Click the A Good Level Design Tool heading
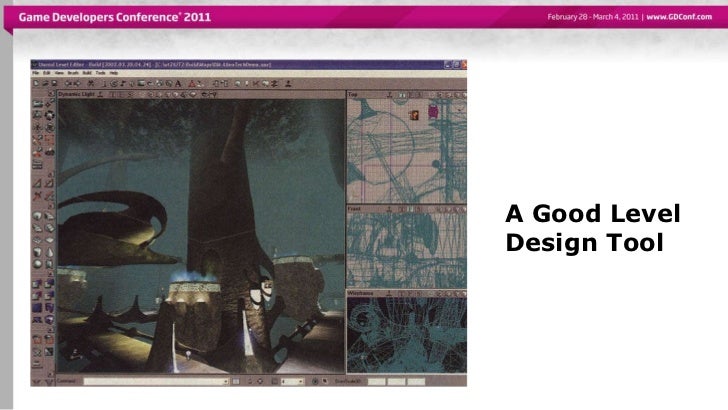The height and width of the screenshot is (410, 728). pos(593,228)
